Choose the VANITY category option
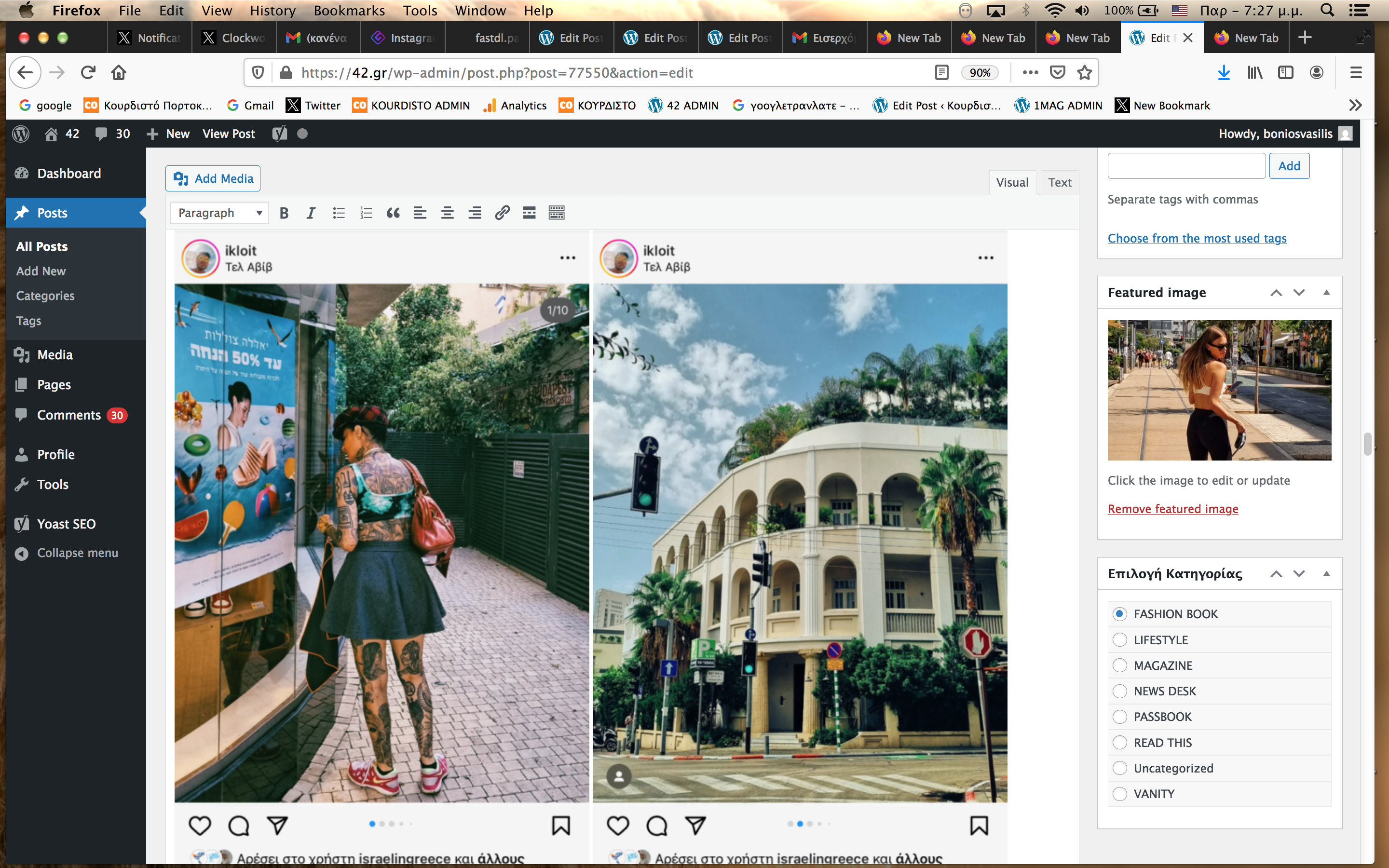The image size is (1389, 868). [1119, 794]
